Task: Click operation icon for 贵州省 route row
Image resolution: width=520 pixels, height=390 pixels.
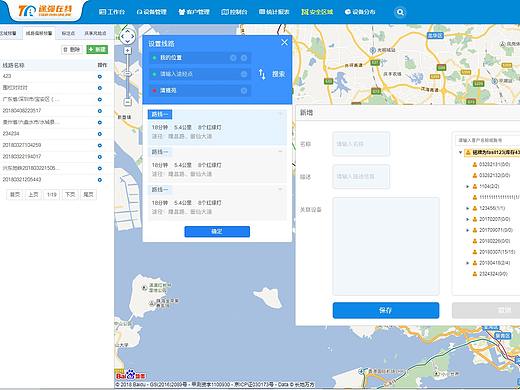Action: 100,122
